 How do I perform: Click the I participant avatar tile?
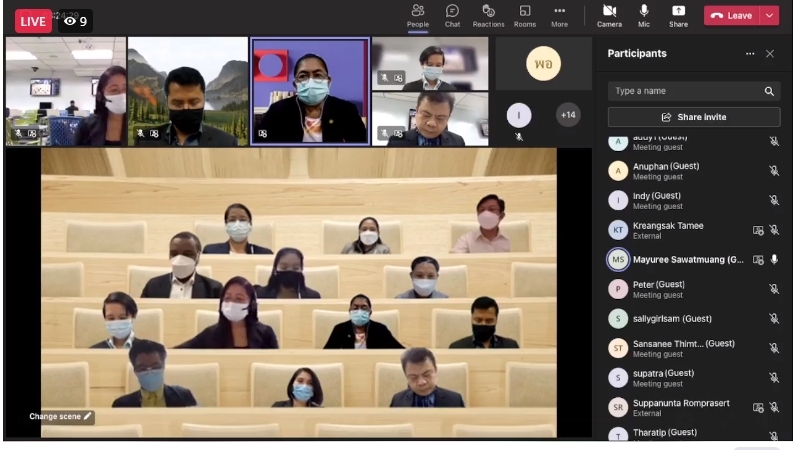pos(519,115)
